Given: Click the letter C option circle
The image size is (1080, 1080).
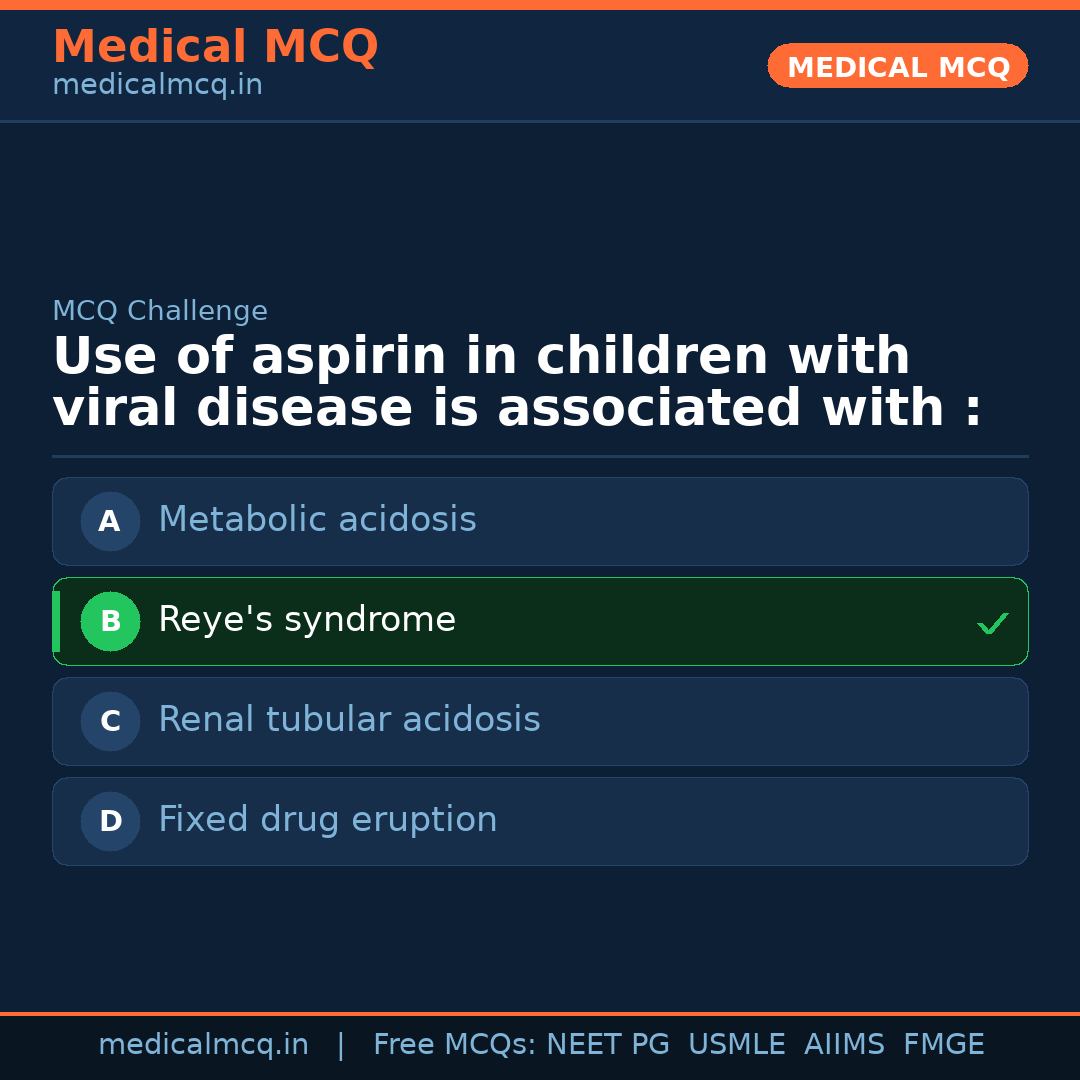Looking at the screenshot, I should [110, 721].
